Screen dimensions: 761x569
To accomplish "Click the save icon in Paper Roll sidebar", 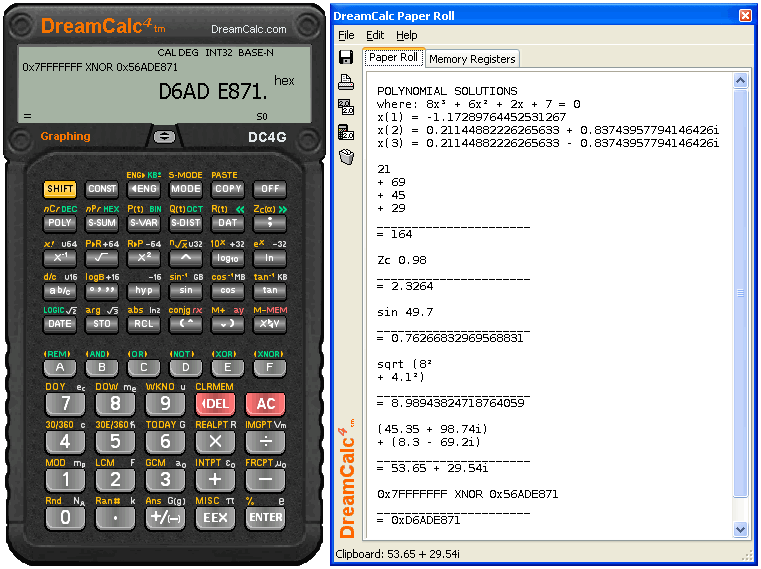I will [x=346, y=57].
